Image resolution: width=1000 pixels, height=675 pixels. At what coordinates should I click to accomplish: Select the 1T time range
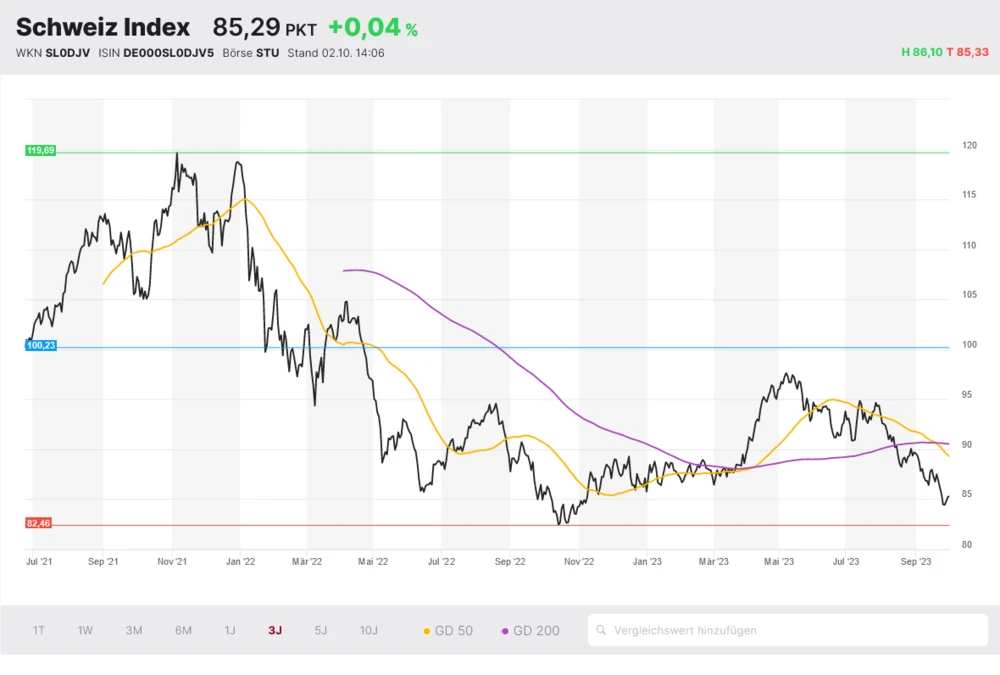[38, 631]
